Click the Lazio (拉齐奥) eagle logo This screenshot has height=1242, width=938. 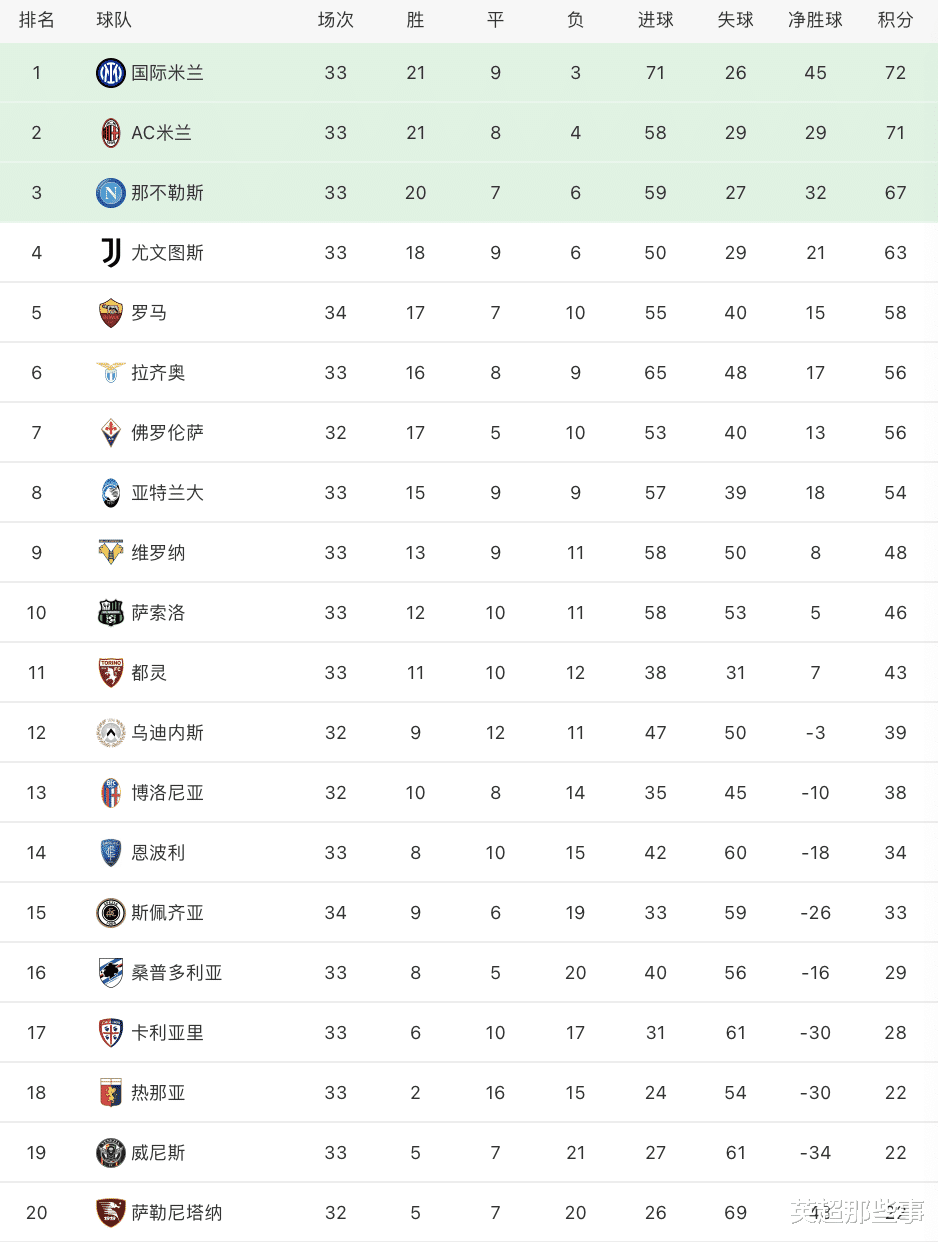(111, 373)
